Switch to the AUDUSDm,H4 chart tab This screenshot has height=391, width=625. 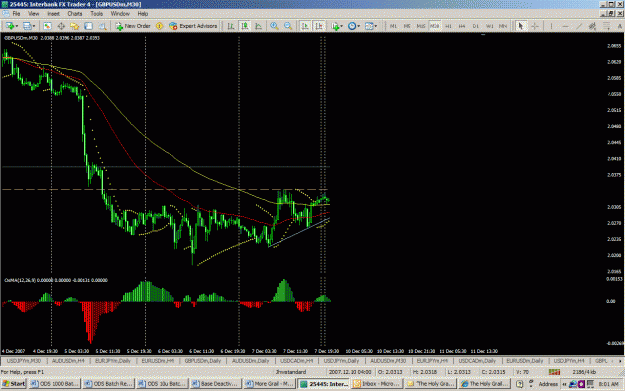68,361
